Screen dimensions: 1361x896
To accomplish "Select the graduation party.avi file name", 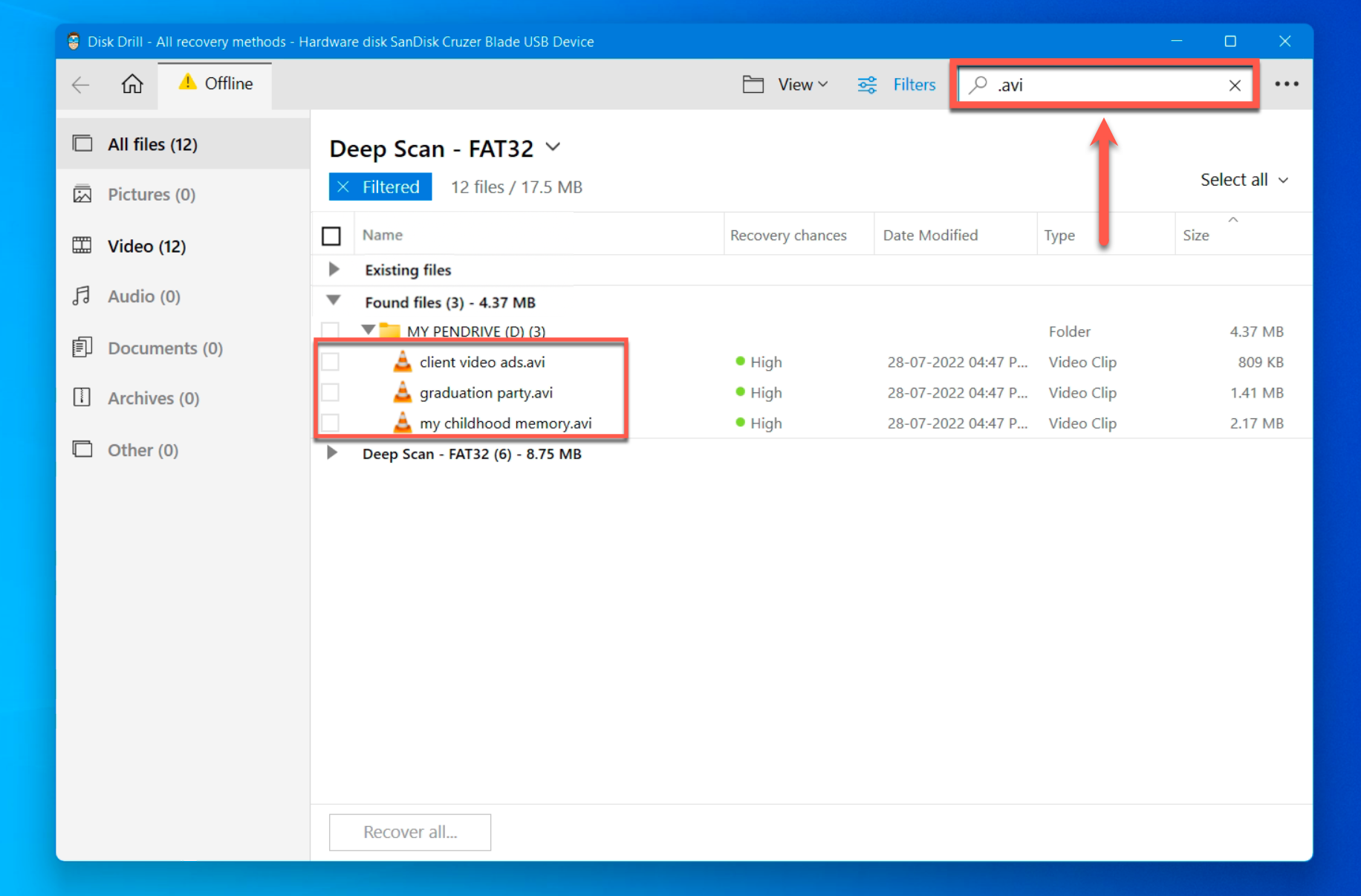I will (486, 392).
